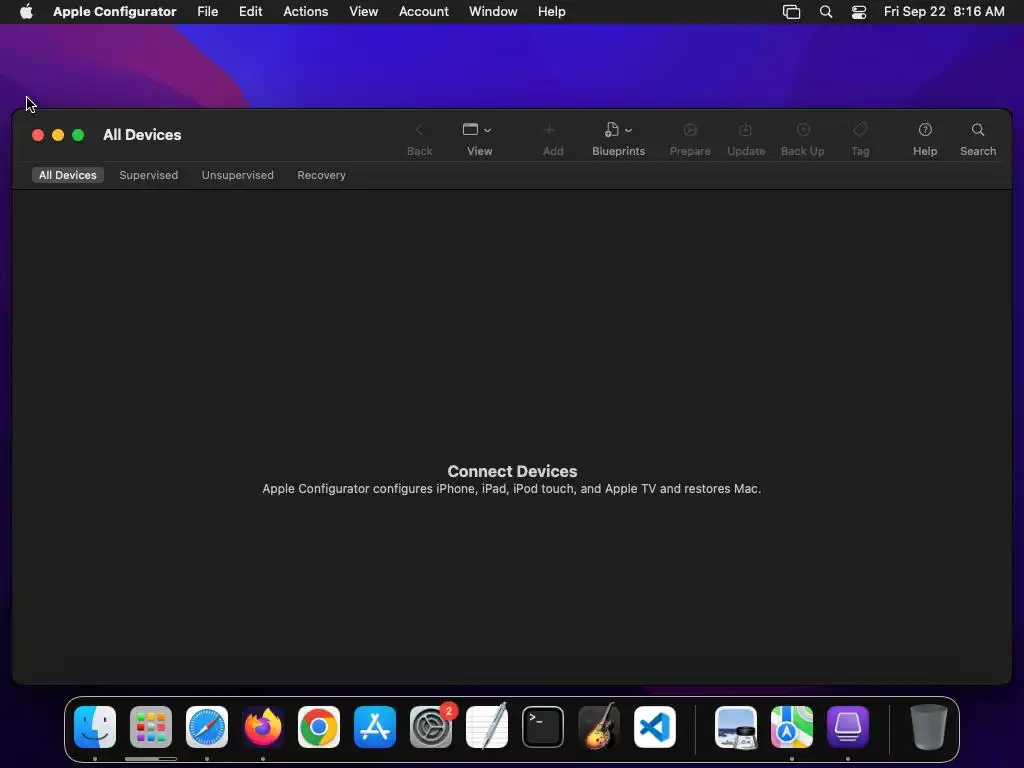This screenshot has width=1024, height=768.
Task: Open the Edit menu
Action: pyautogui.click(x=250, y=11)
